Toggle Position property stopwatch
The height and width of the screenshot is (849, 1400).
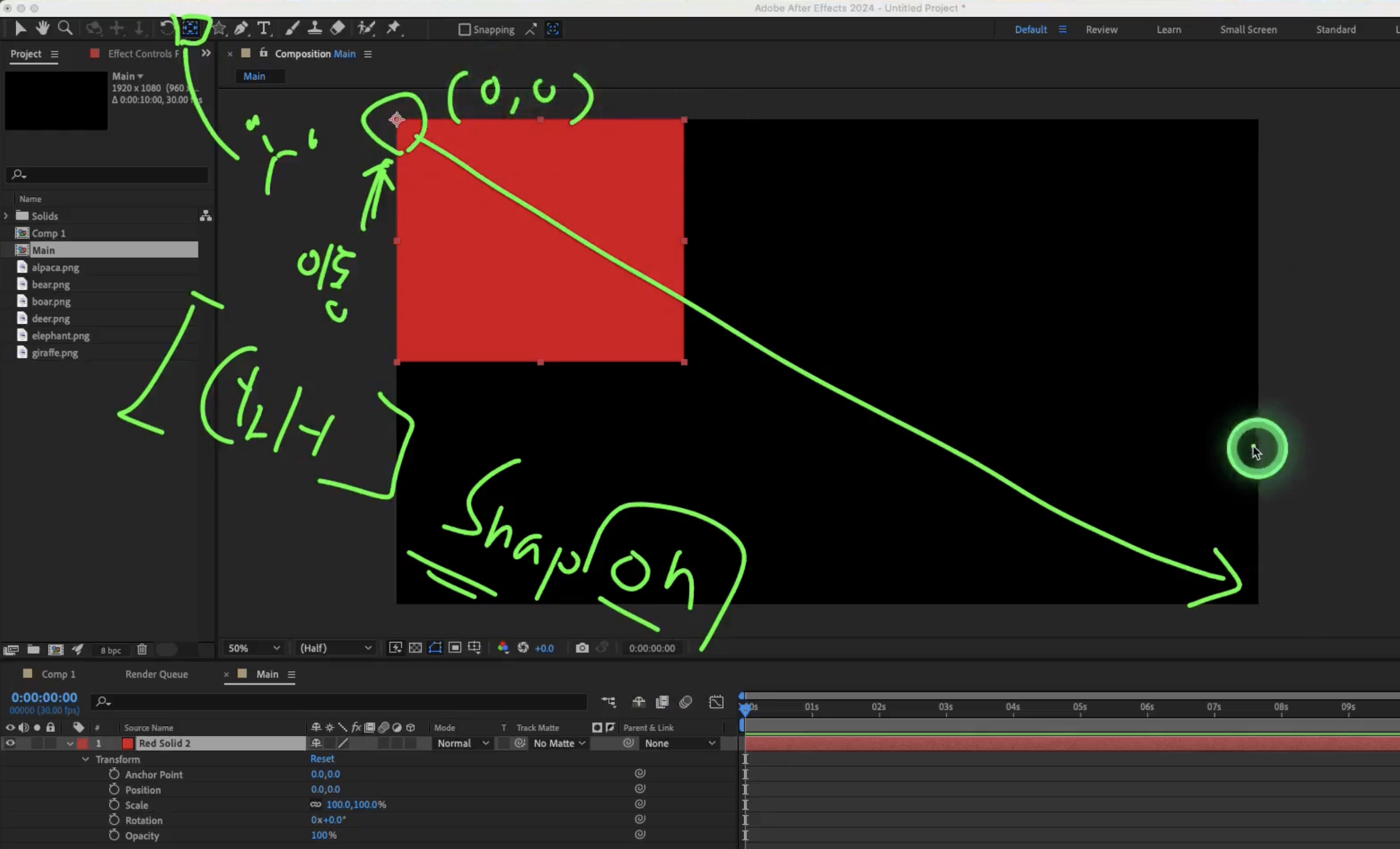[x=114, y=789]
